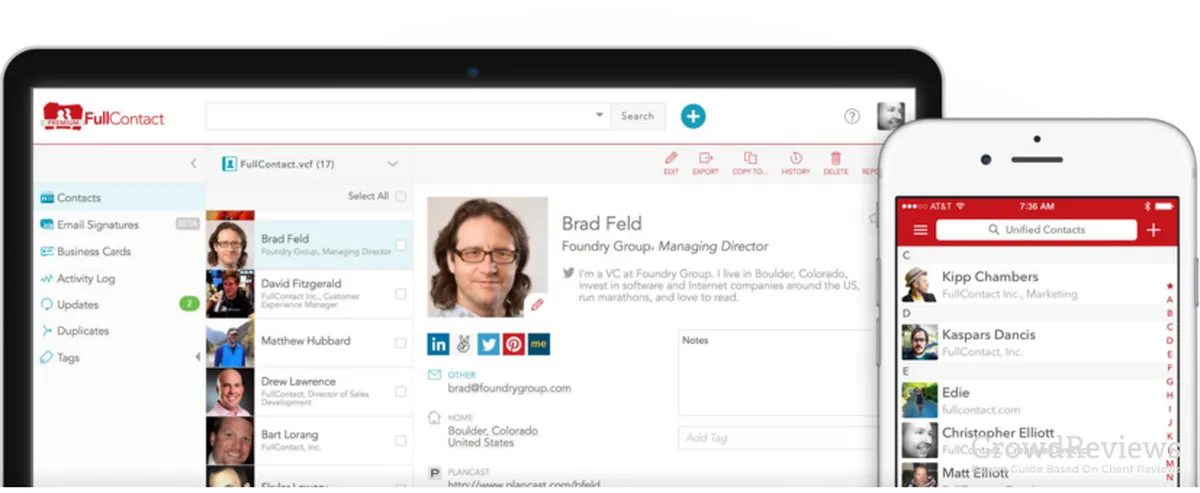Expand the FullContact.vcf (17) list dropdown
1200x493 pixels.
click(x=392, y=164)
